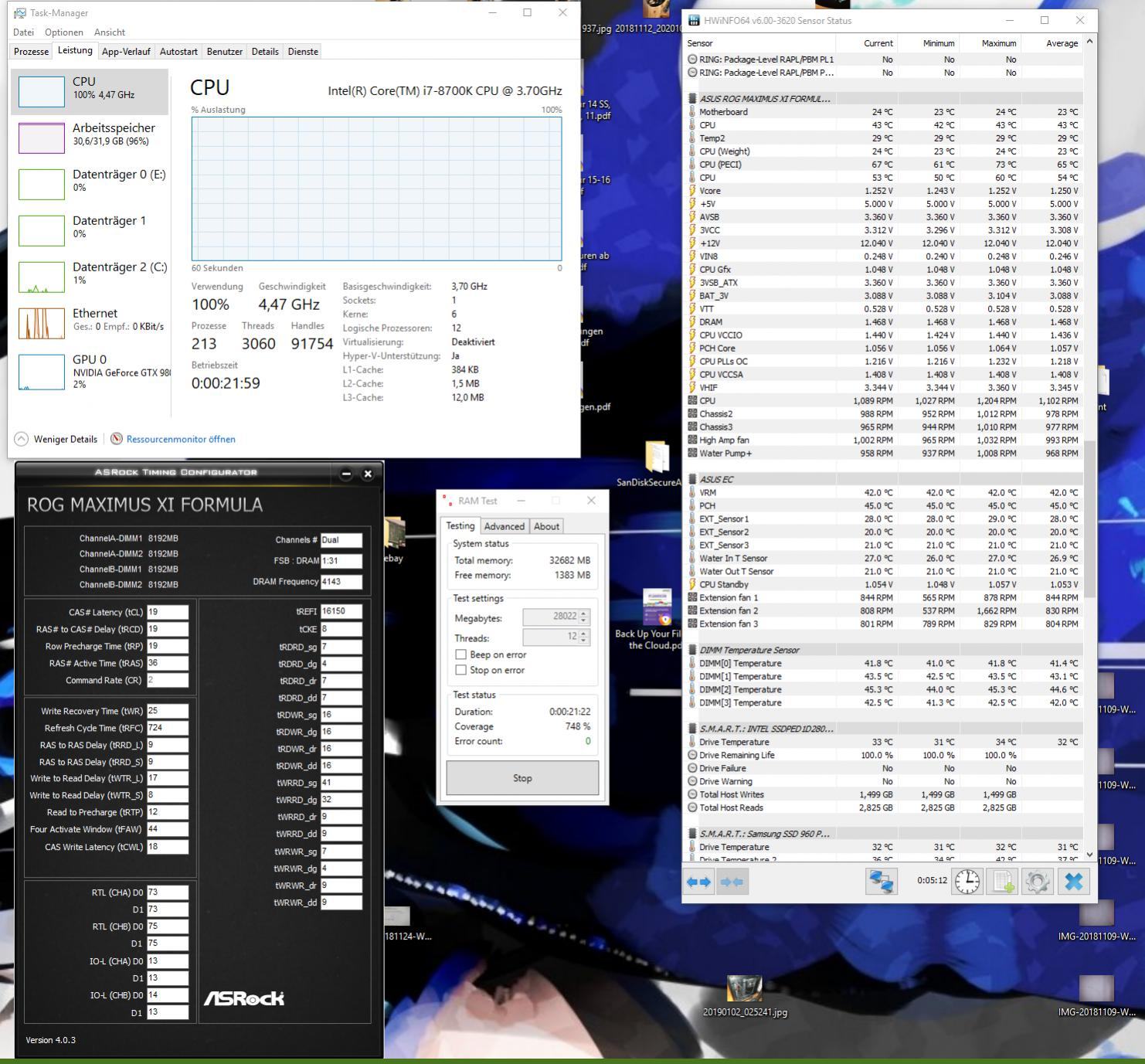Image resolution: width=1145 pixels, height=1064 pixels.
Task: Open HWiNFO remote network monitors icon
Action: 882,882
